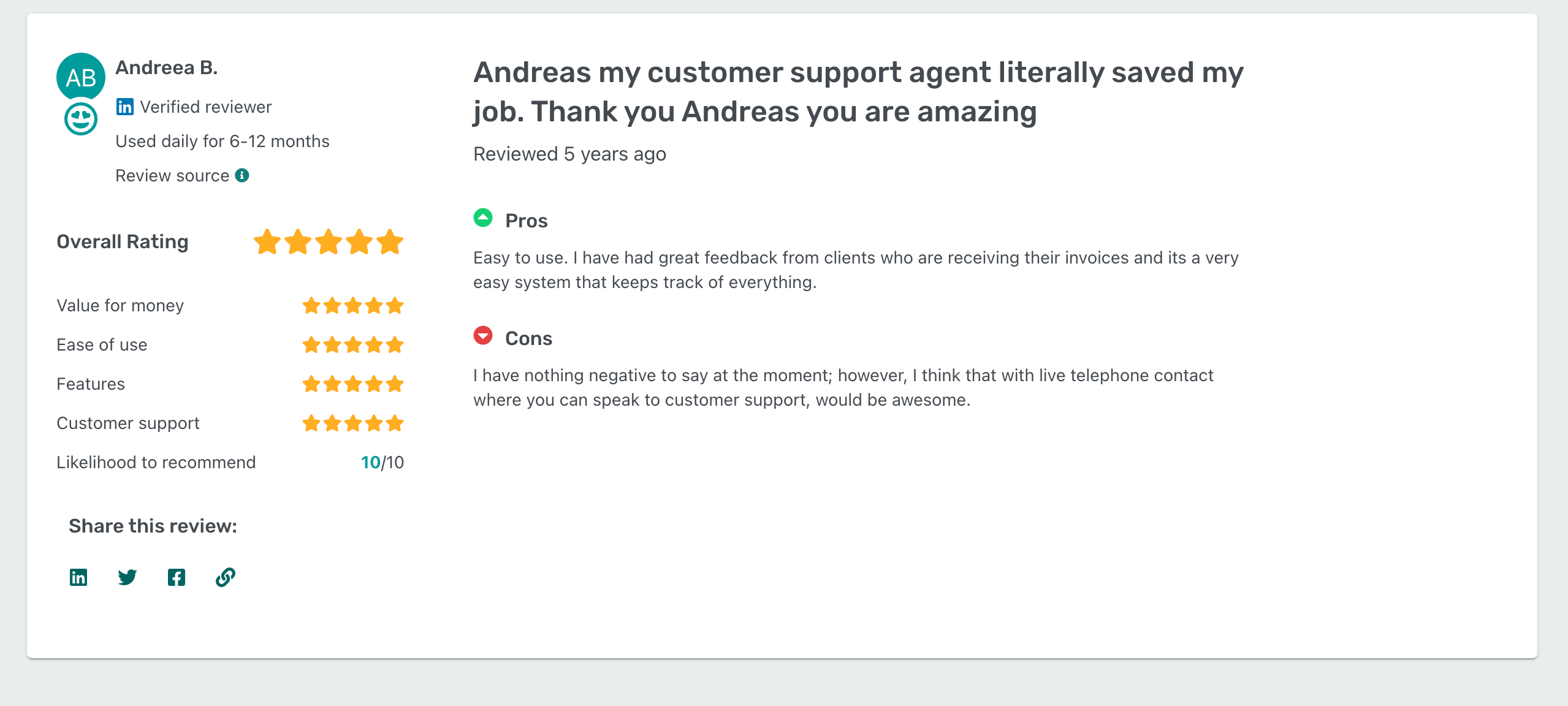The image size is (1568, 706).
Task: Open the Review source info icon
Action: click(x=242, y=175)
